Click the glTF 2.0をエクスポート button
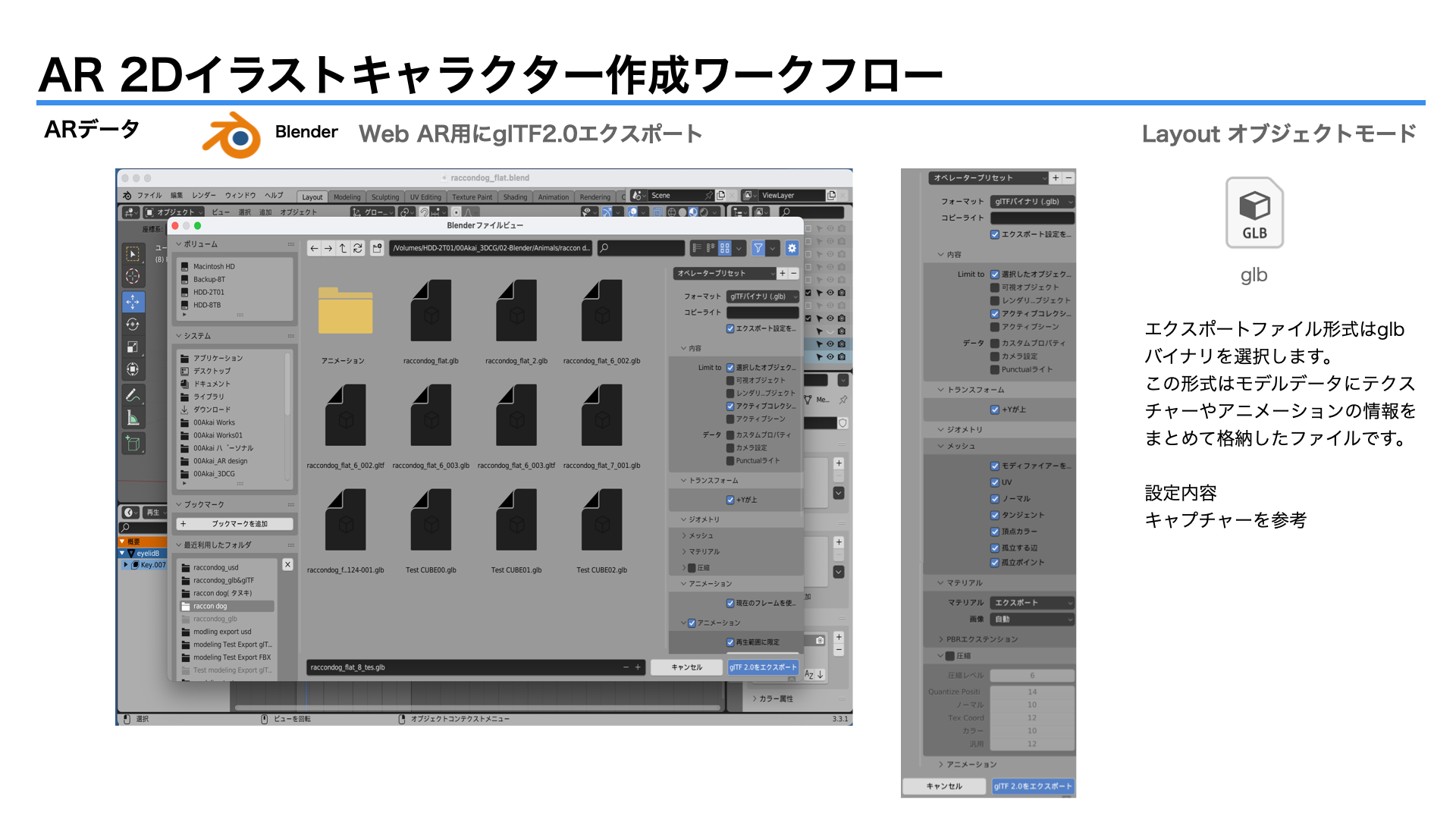 [762, 667]
